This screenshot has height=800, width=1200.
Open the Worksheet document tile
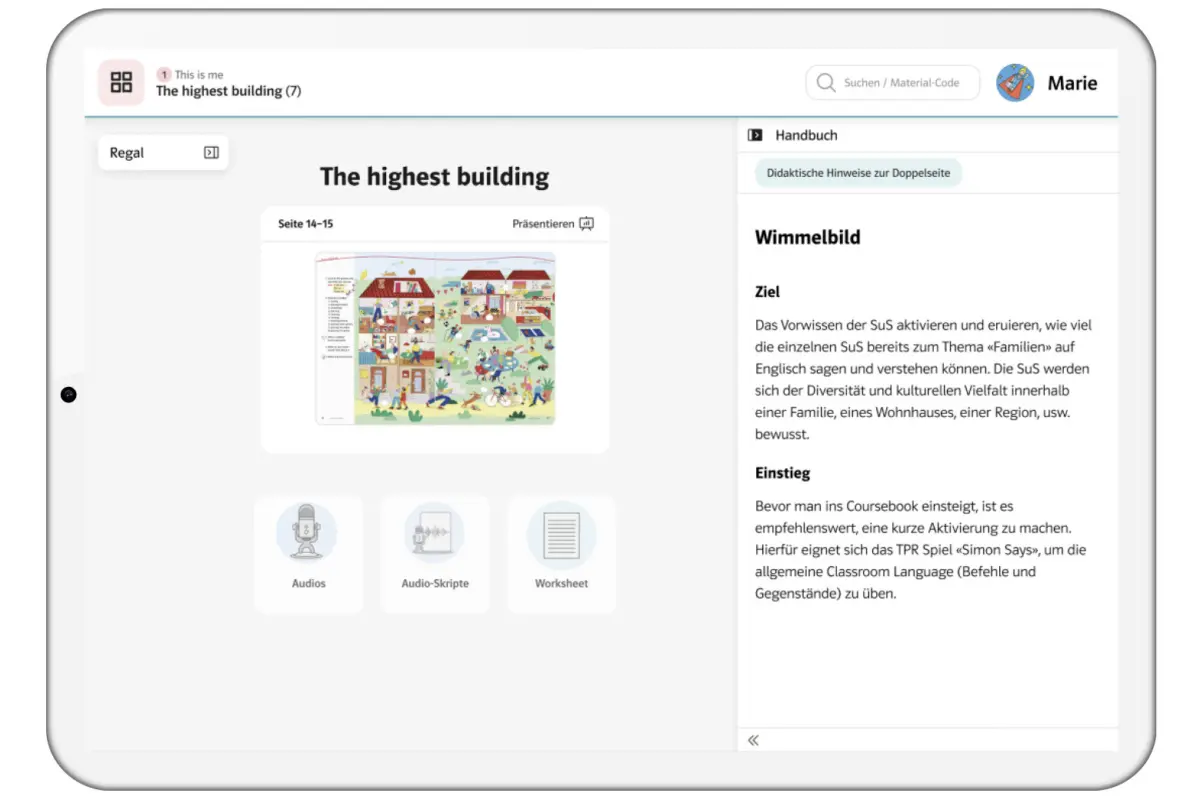point(561,554)
